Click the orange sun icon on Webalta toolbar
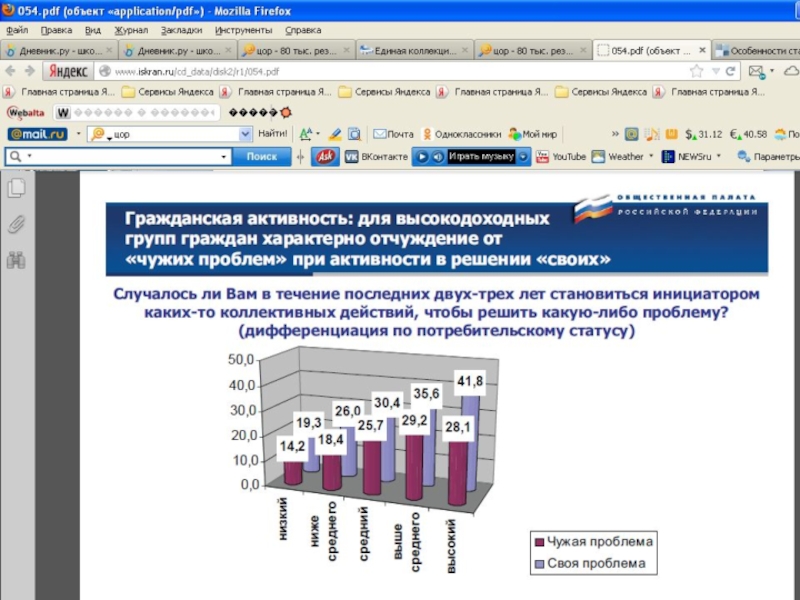The image size is (800, 600). (x=286, y=112)
